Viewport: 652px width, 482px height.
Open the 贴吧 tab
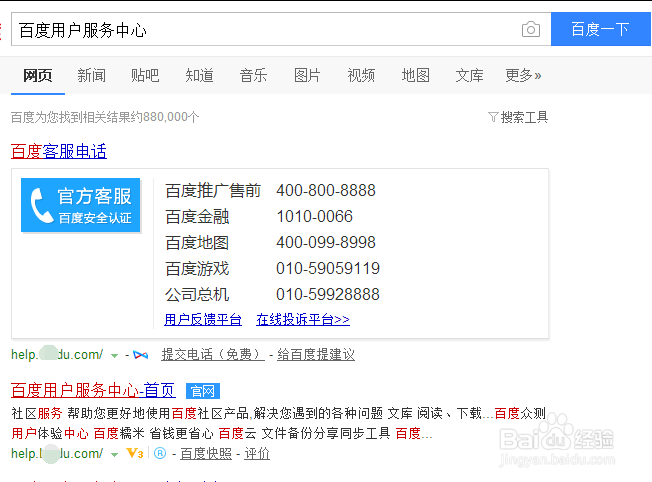click(145, 75)
